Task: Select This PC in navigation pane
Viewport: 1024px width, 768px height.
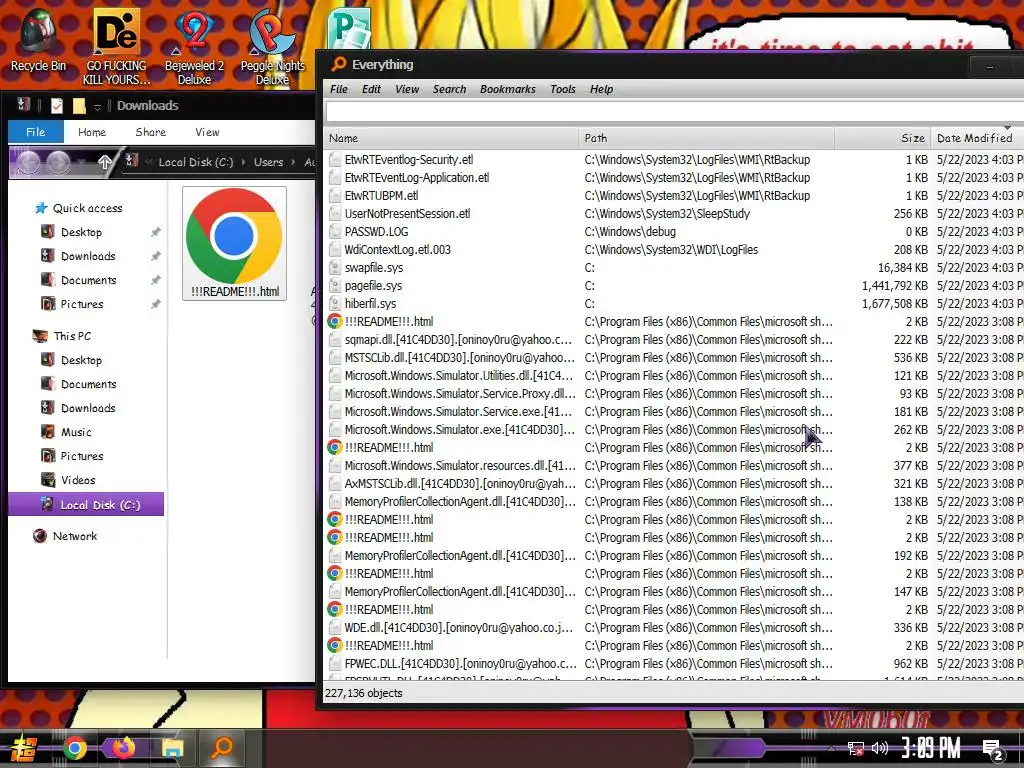Action: pos(72,336)
